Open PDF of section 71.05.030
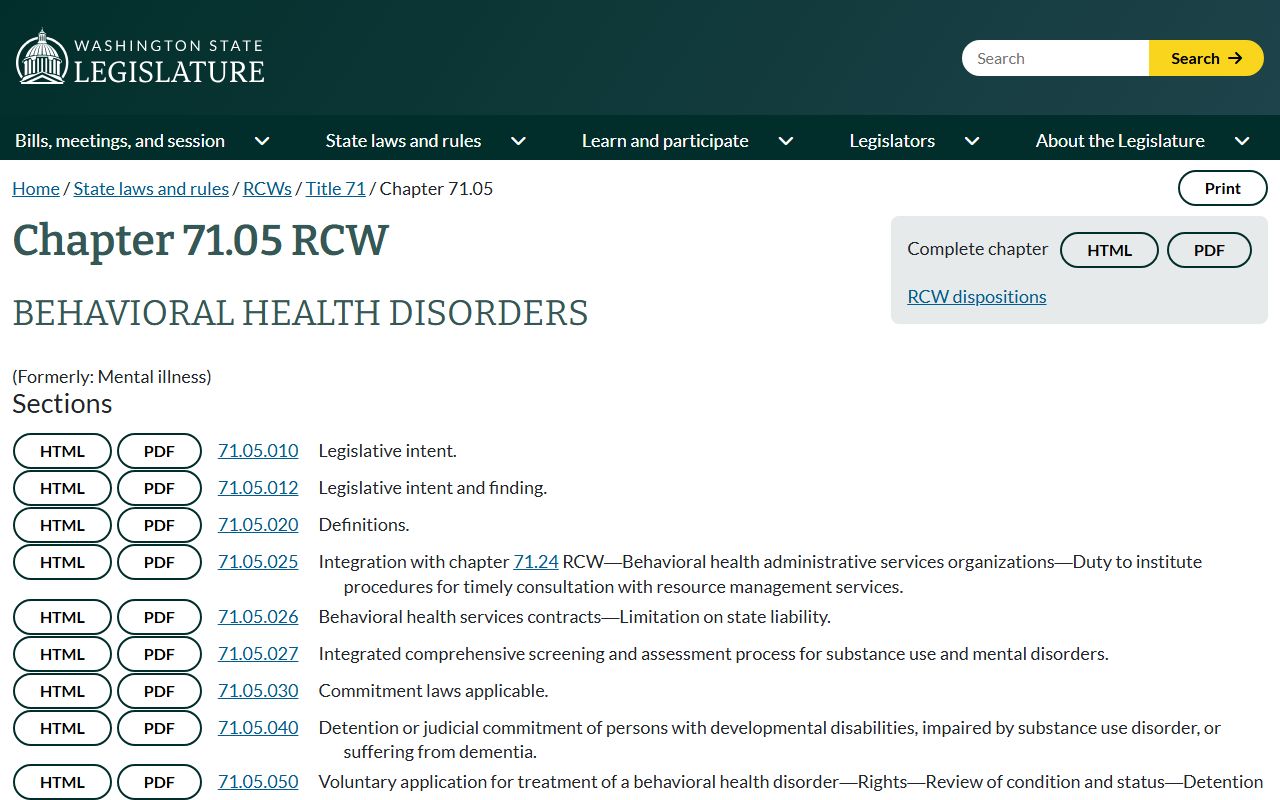1280x800 pixels. (x=159, y=691)
